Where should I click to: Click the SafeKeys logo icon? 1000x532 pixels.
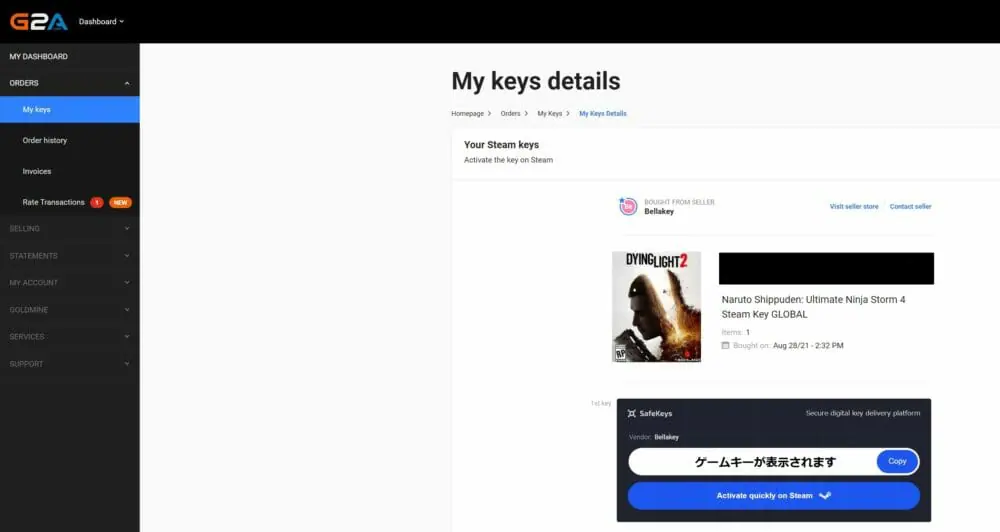[631, 413]
